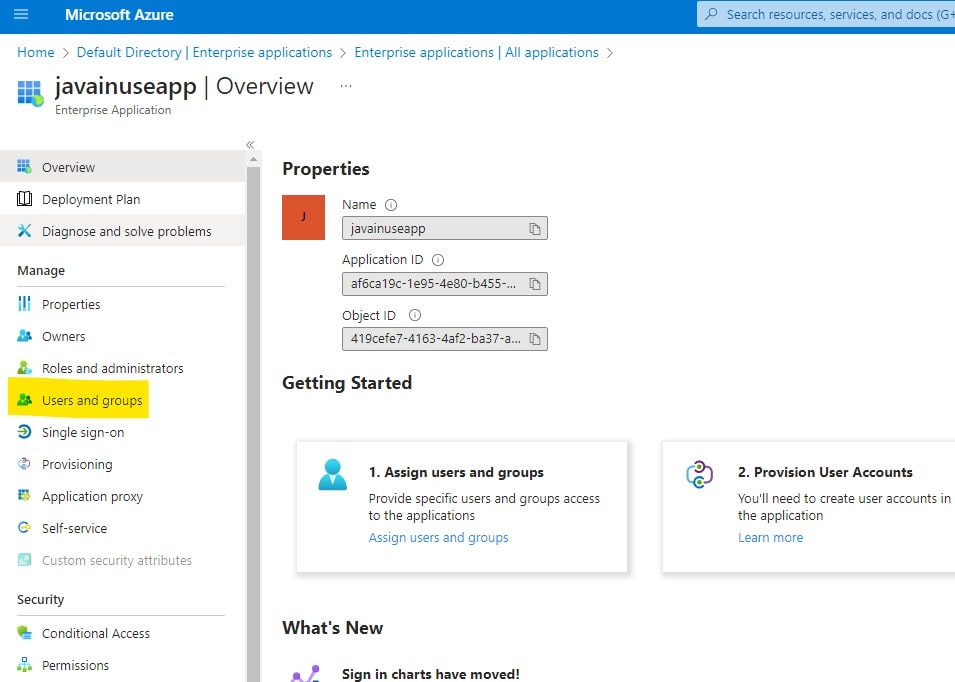Click the Object ID text field

pos(445,339)
